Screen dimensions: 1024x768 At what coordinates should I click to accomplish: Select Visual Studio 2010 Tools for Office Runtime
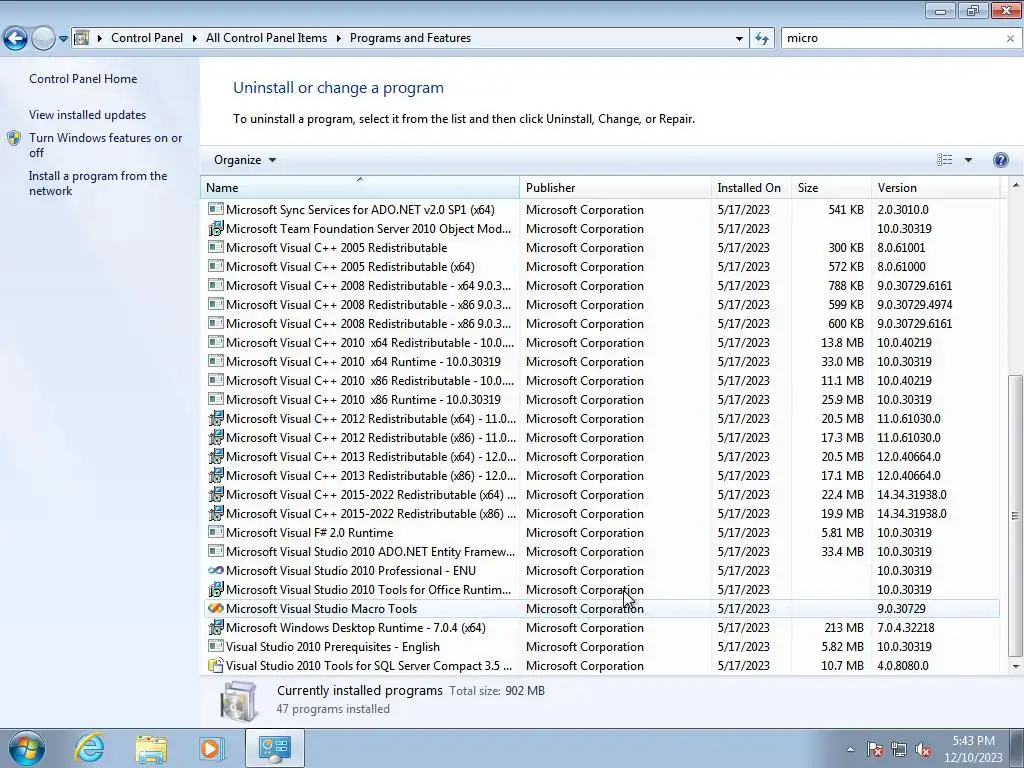601,590
